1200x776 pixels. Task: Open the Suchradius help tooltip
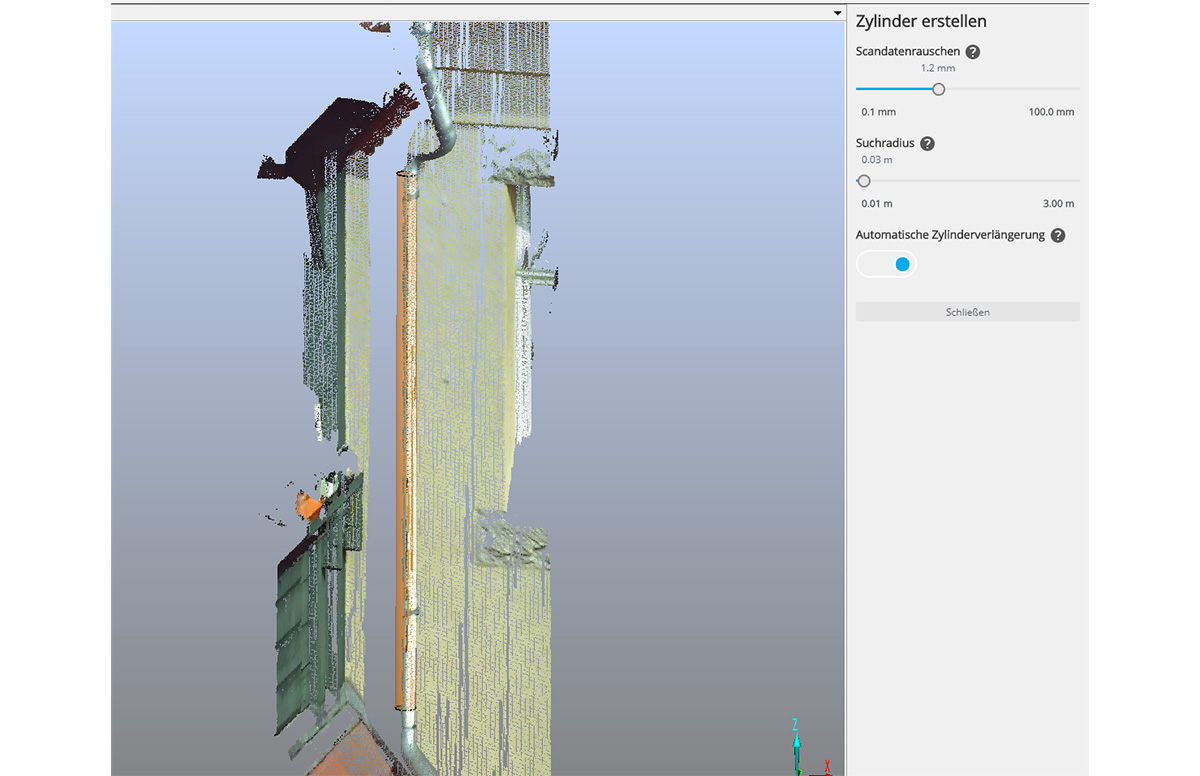click(x=927, y=143)
